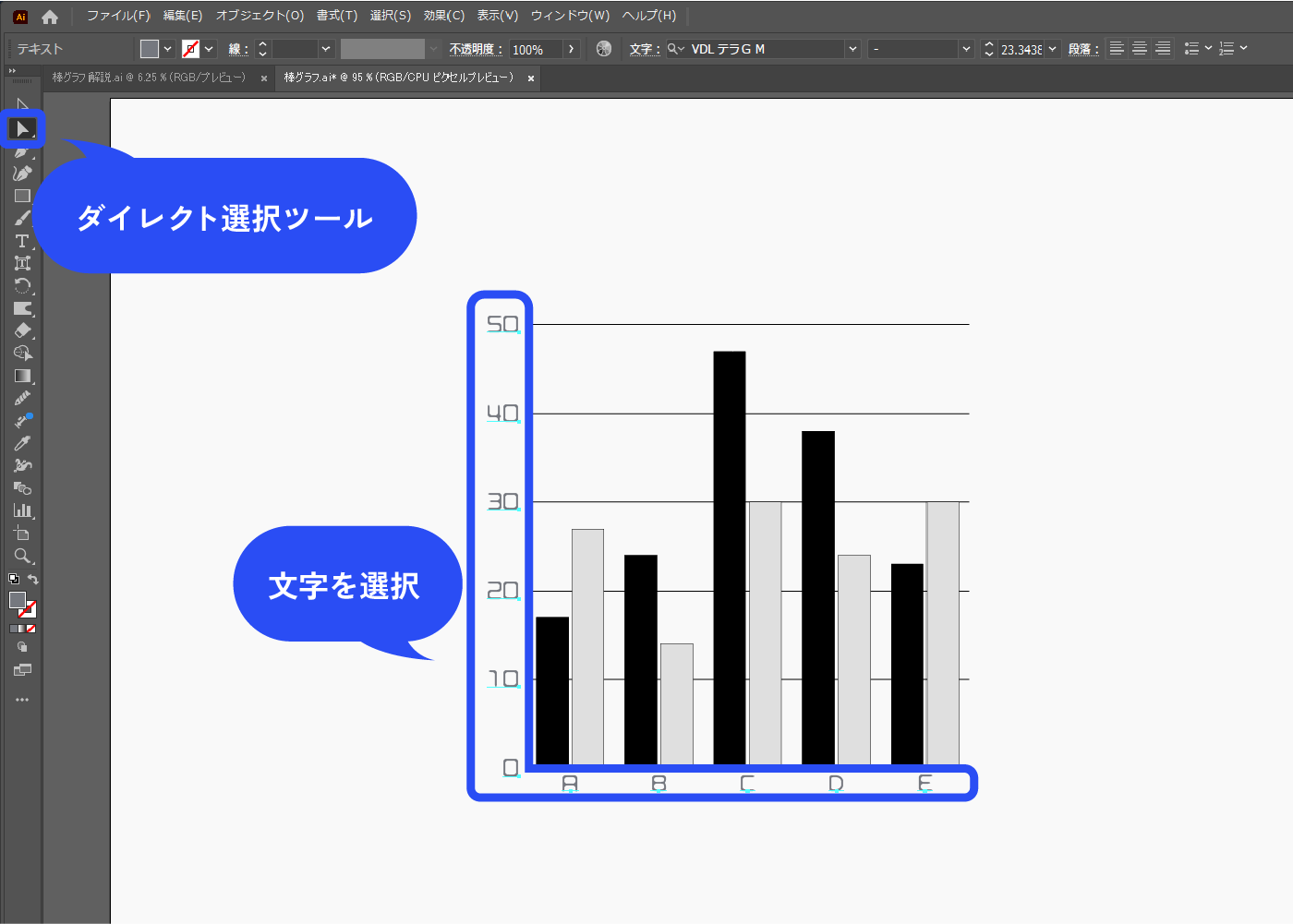This screenshot has width=1293, height=924.
Task: Open the numbered list options arrow
Action: (1243, 48)
